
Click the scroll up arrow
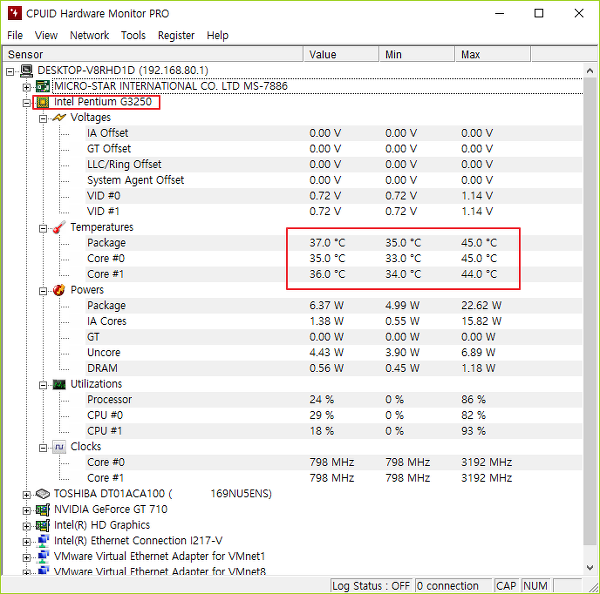click(590, 71)
